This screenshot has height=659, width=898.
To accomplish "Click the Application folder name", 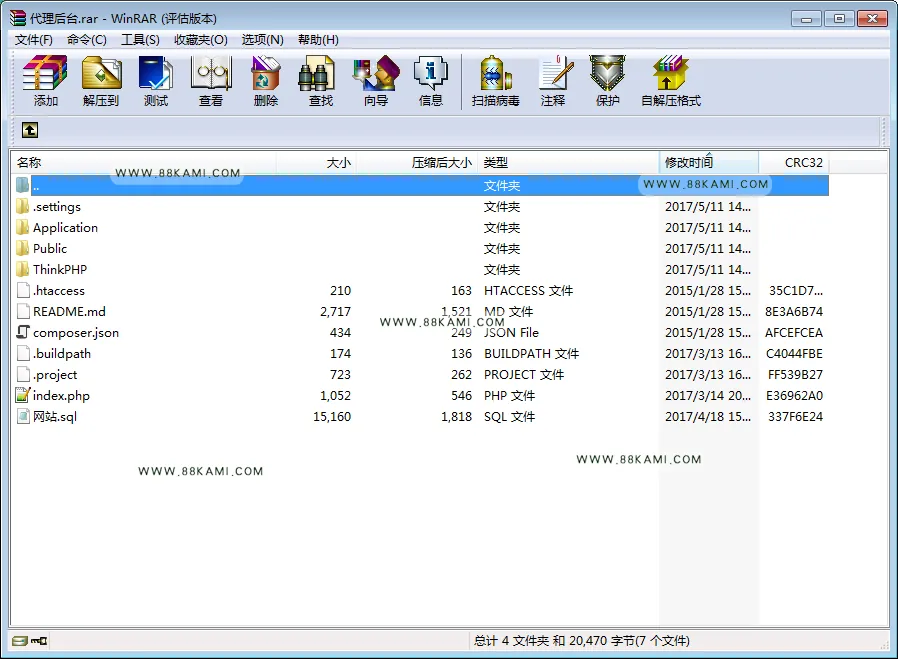I will click(65, 228).
